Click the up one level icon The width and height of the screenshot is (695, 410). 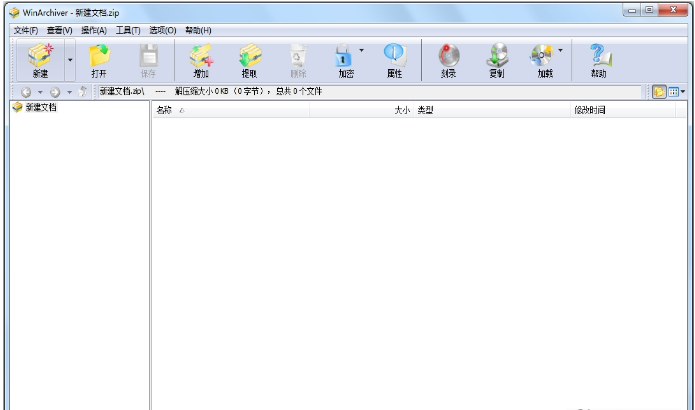[x=82, y=92]
